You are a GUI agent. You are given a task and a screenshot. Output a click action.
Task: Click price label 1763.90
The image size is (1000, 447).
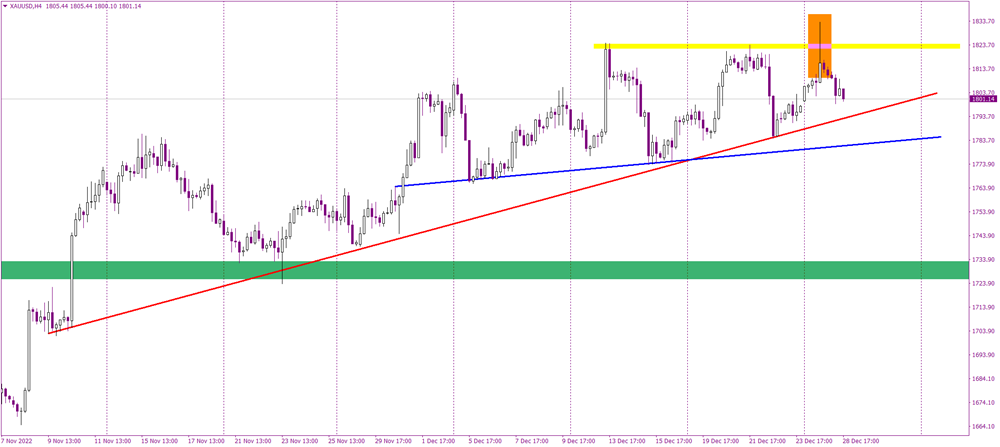982,188
